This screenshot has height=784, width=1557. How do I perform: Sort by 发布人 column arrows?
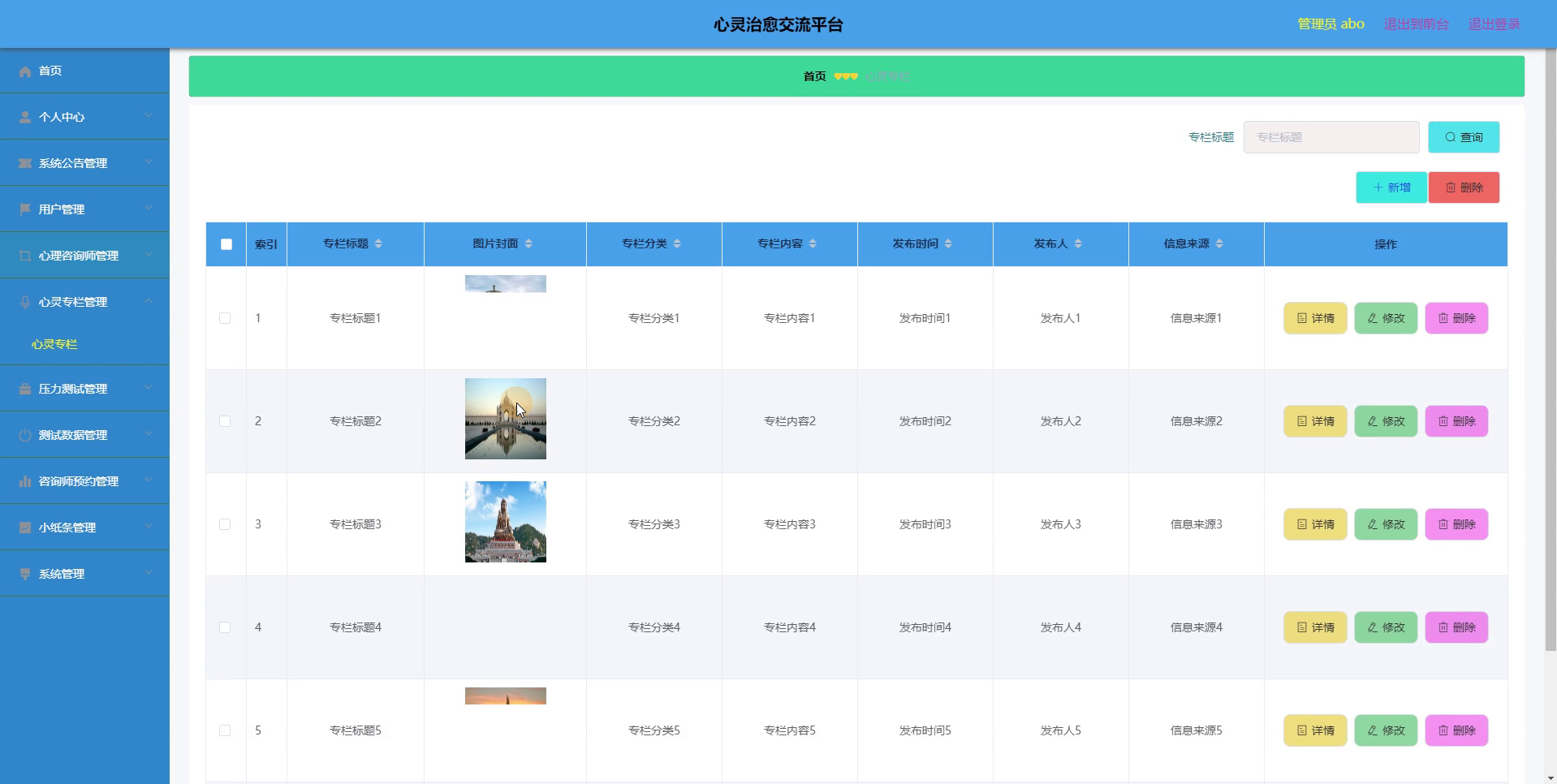click(x=1078, y=244)
